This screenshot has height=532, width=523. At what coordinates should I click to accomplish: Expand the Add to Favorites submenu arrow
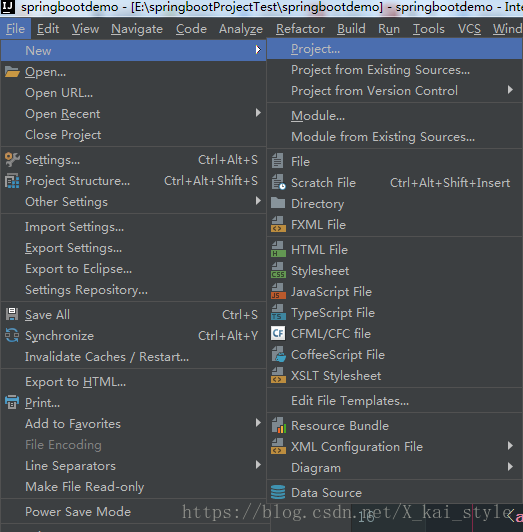point(258,422)
